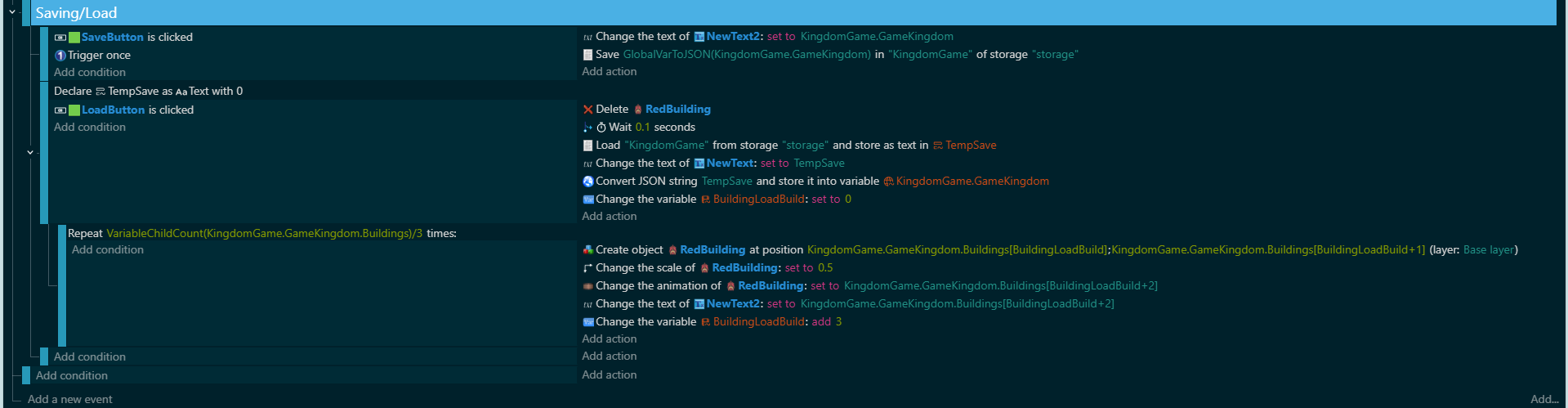Click the Convert JSON string action icon

587,182
